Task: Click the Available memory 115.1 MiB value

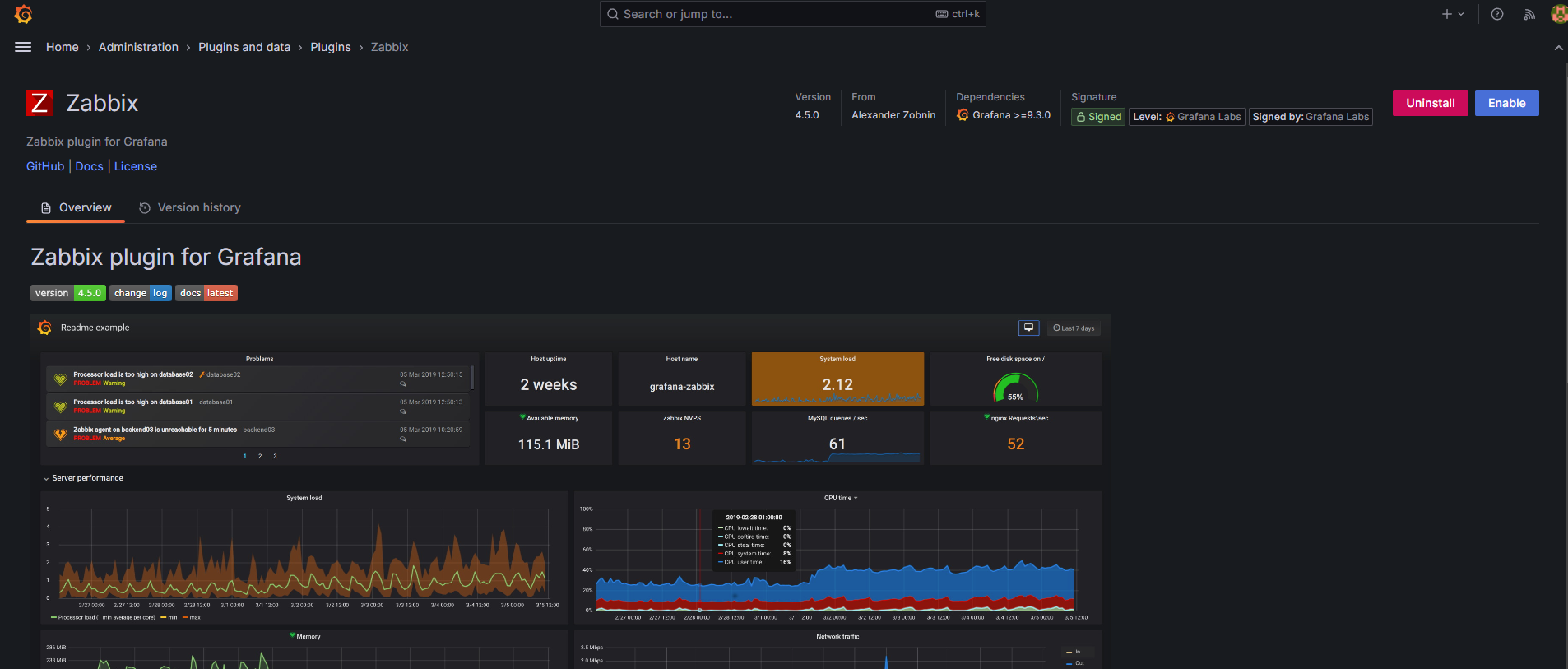Action: (549, 444)
